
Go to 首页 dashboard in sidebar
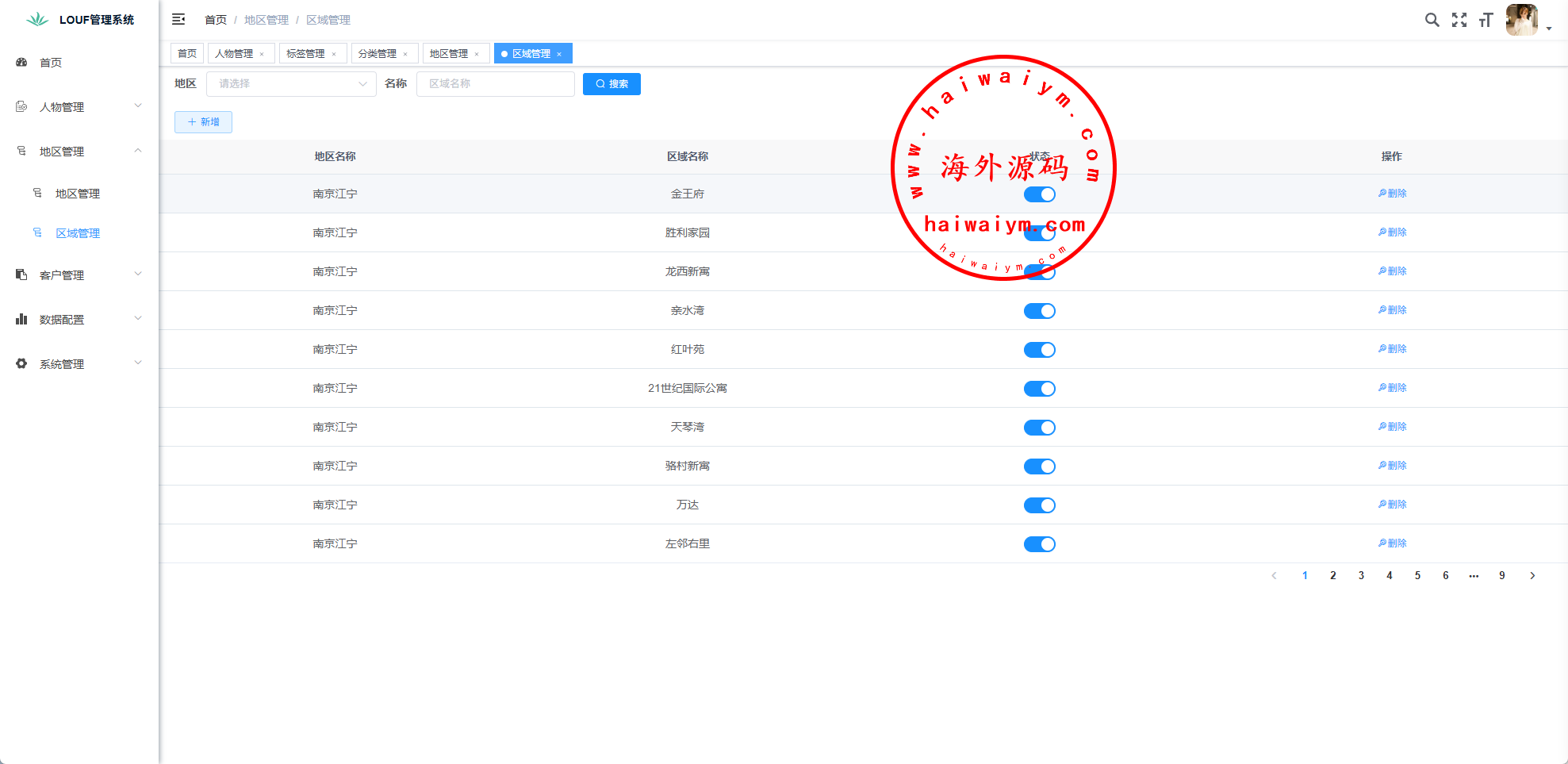pyautogui.click(x=51, y=63)
